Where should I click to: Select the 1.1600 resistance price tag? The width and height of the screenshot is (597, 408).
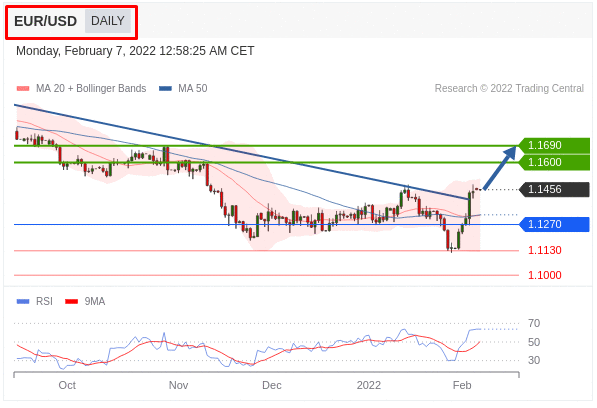[554, 163]
